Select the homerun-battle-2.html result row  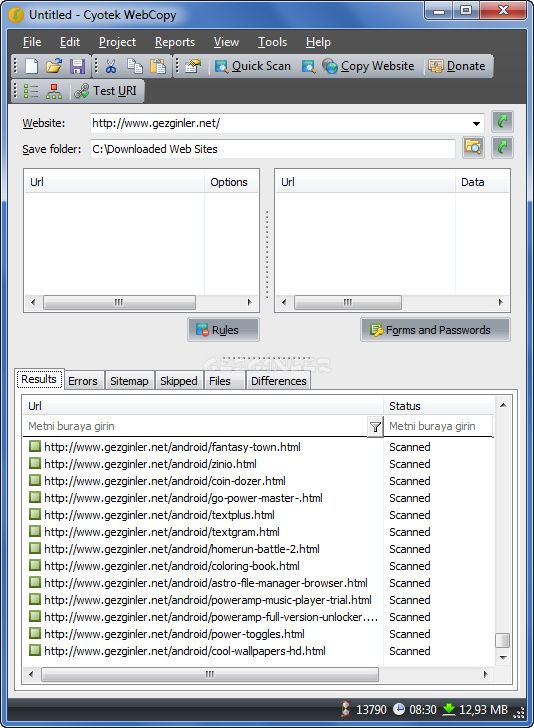[258, 549]
